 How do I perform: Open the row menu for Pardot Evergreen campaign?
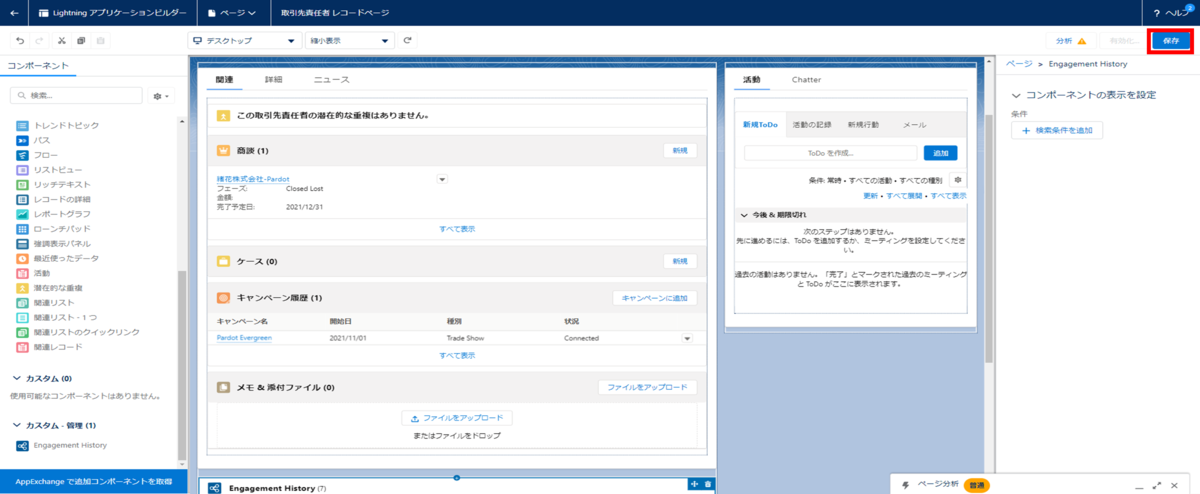(687, 338)
